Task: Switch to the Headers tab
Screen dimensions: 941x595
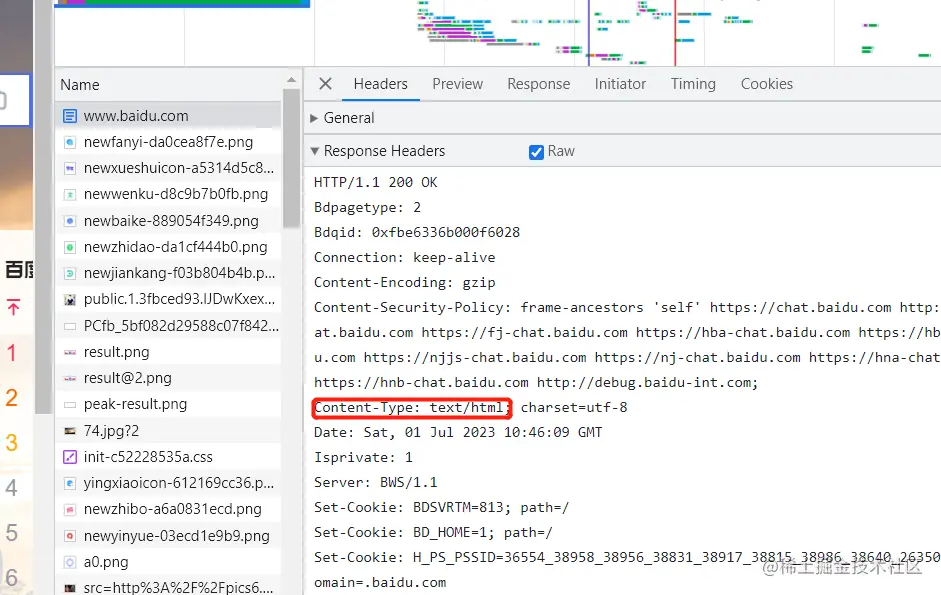Action: (x=380, y=84)
